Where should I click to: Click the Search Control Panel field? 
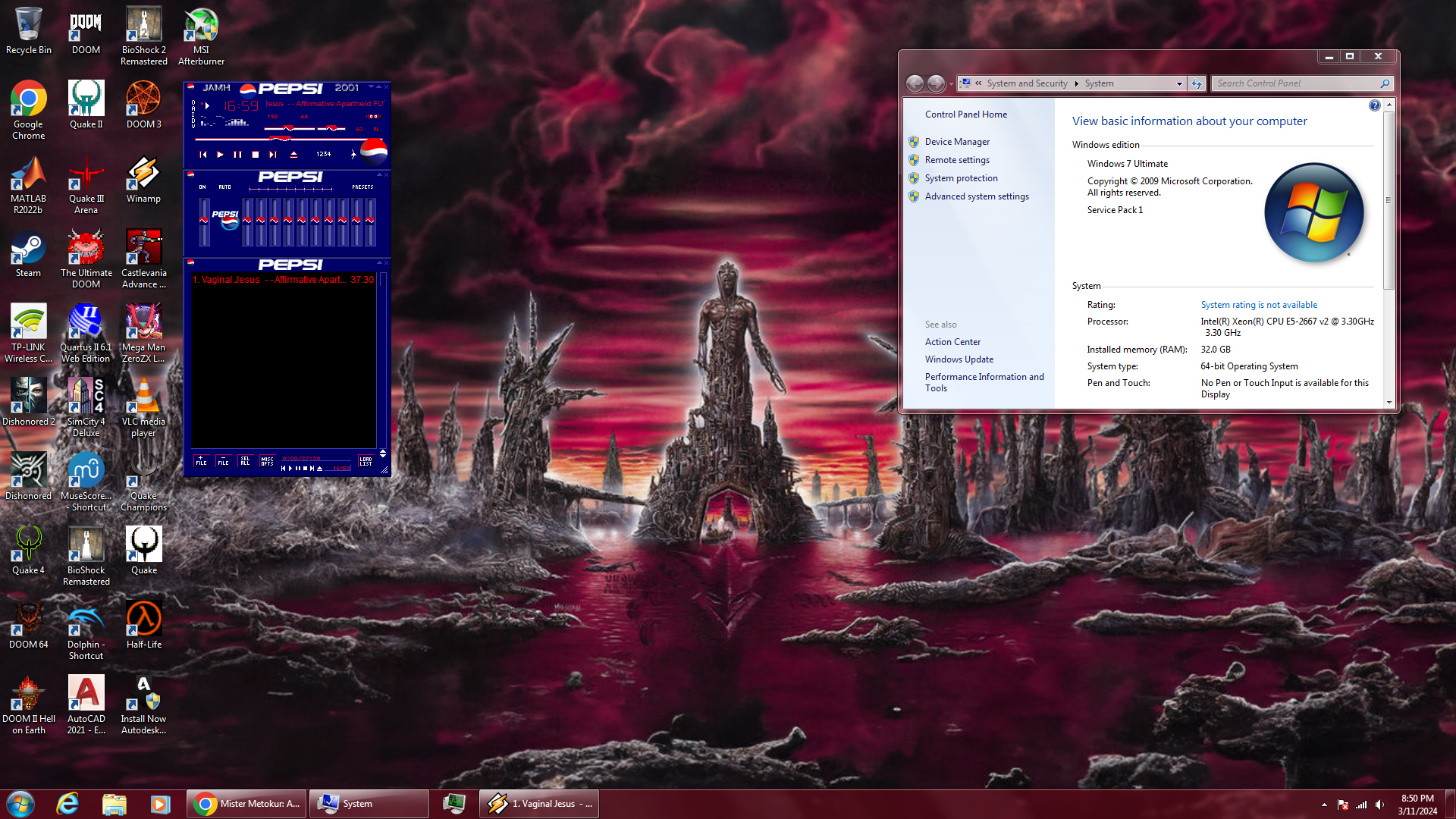[x=1301, y=83]
